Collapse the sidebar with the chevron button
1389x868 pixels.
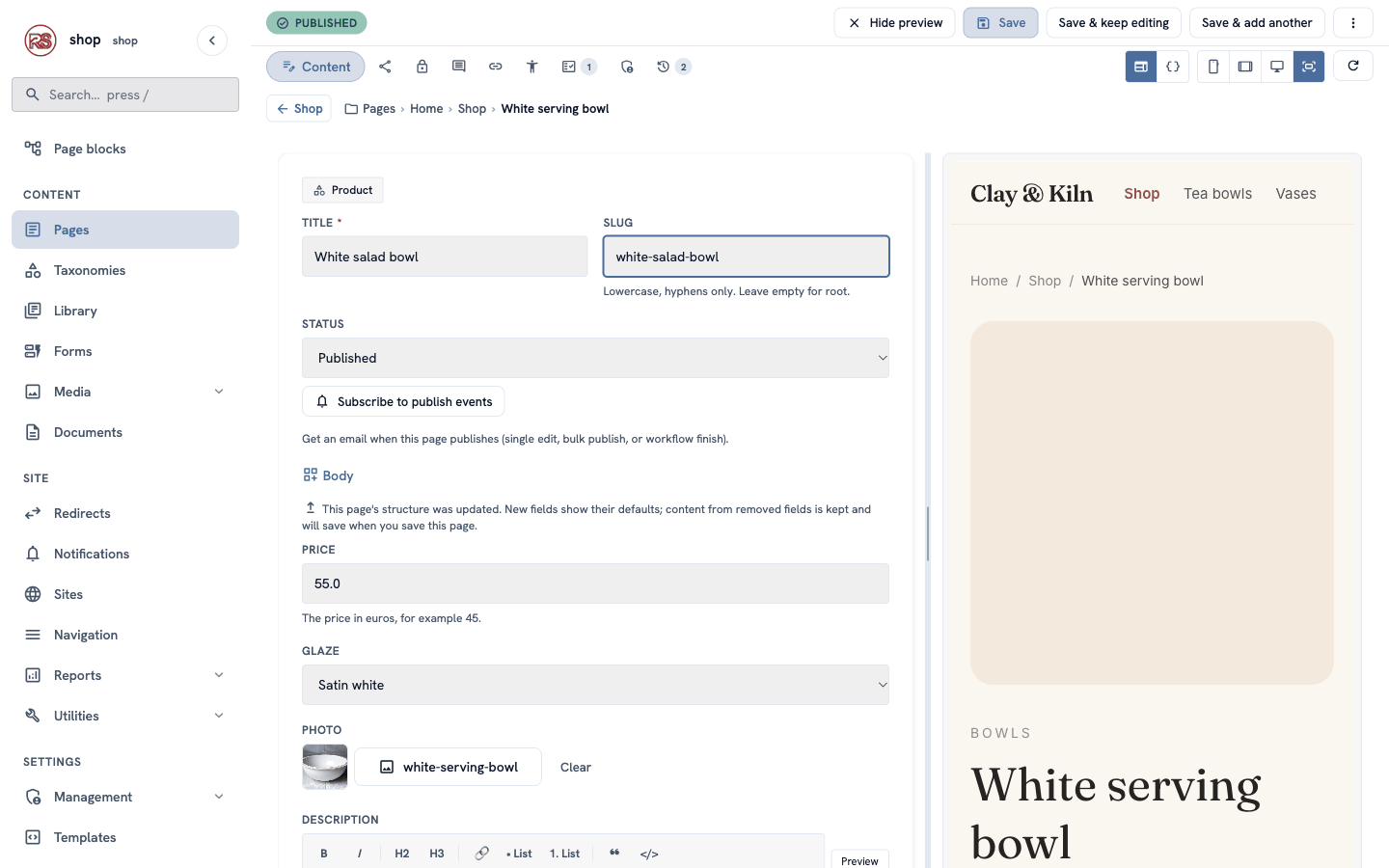pos(212,41)
